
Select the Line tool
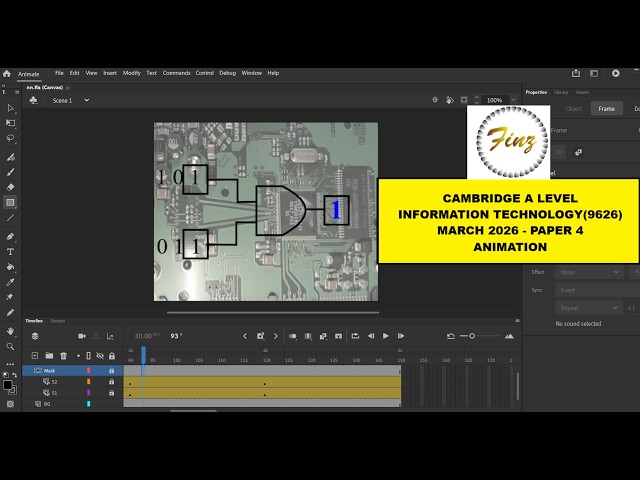pyautogui.click(x=10, y=218)
